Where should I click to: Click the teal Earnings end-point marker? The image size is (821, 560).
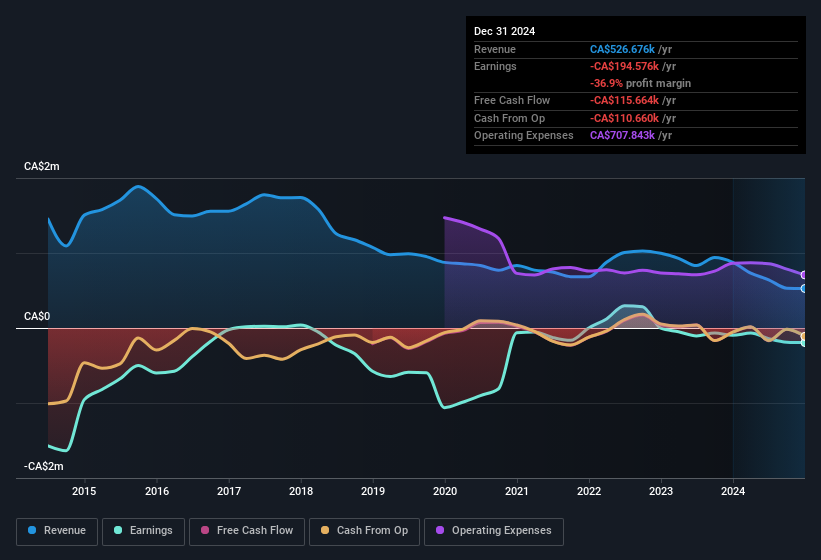coord(804,343)
